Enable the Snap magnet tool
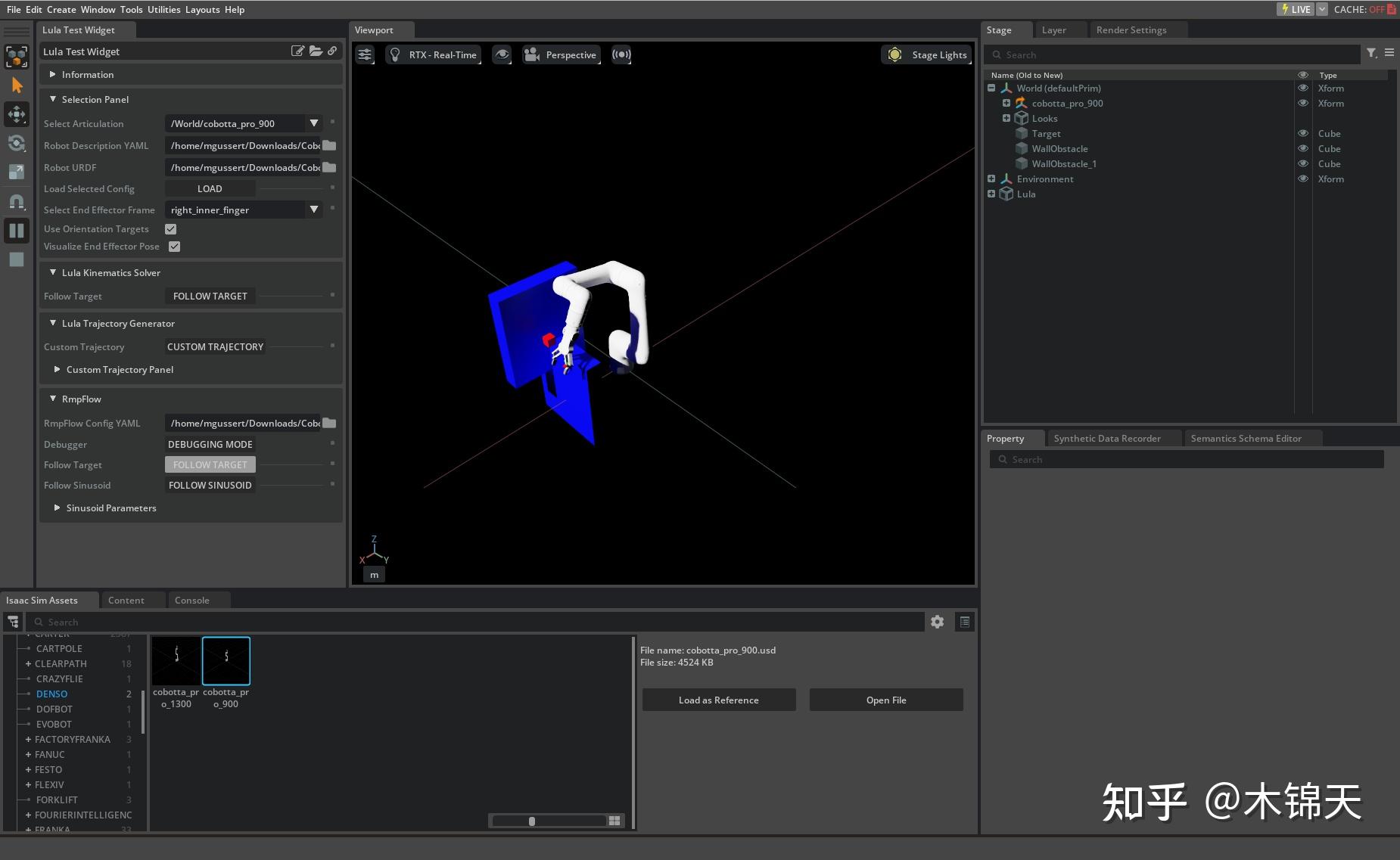This screenshot has width=1400, height=860. (x=17, y=202)
